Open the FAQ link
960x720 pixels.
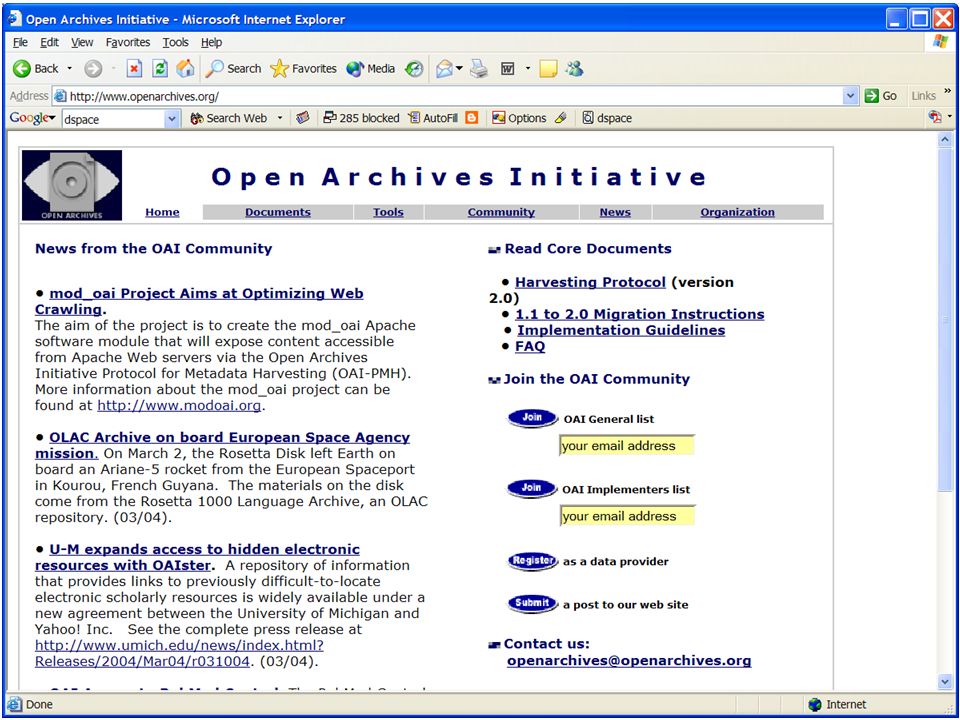(530, 346)
